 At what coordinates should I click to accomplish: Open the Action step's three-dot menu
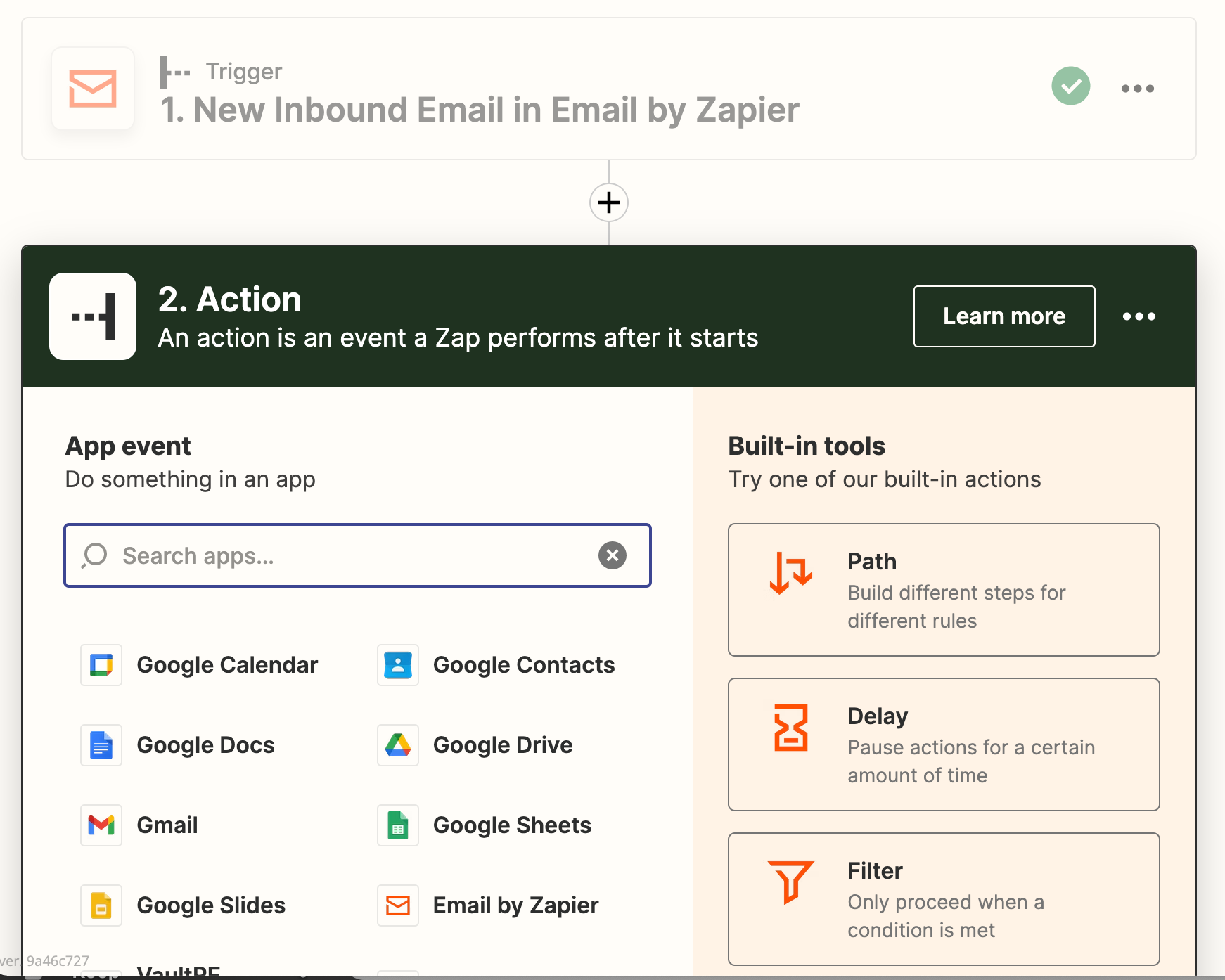(x=1139, y=316)
